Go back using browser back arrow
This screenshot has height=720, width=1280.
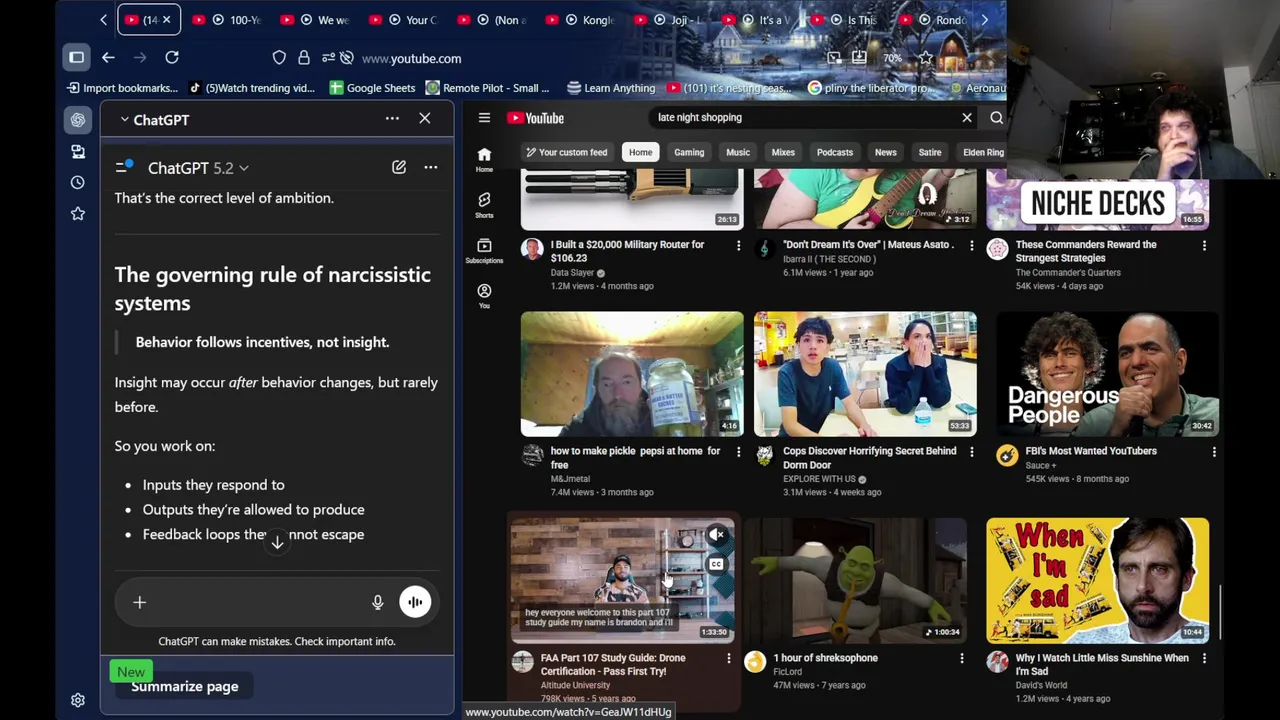click(x=108, y=58)
